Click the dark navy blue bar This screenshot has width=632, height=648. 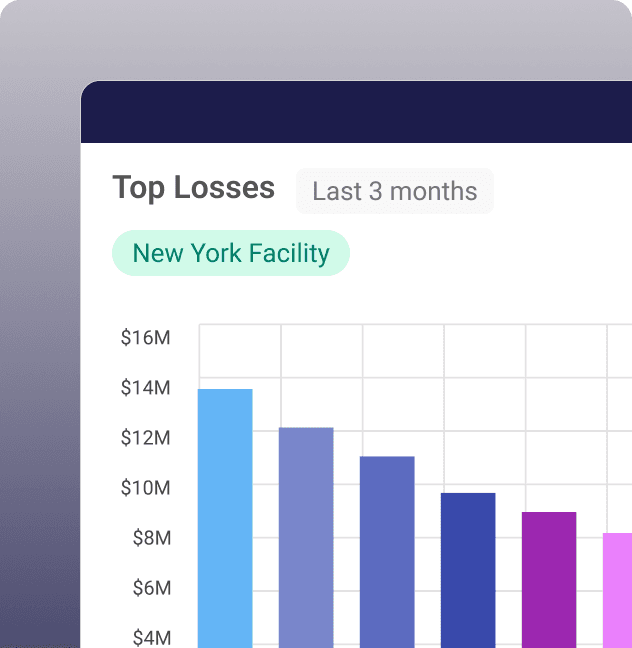pos(468,569)
